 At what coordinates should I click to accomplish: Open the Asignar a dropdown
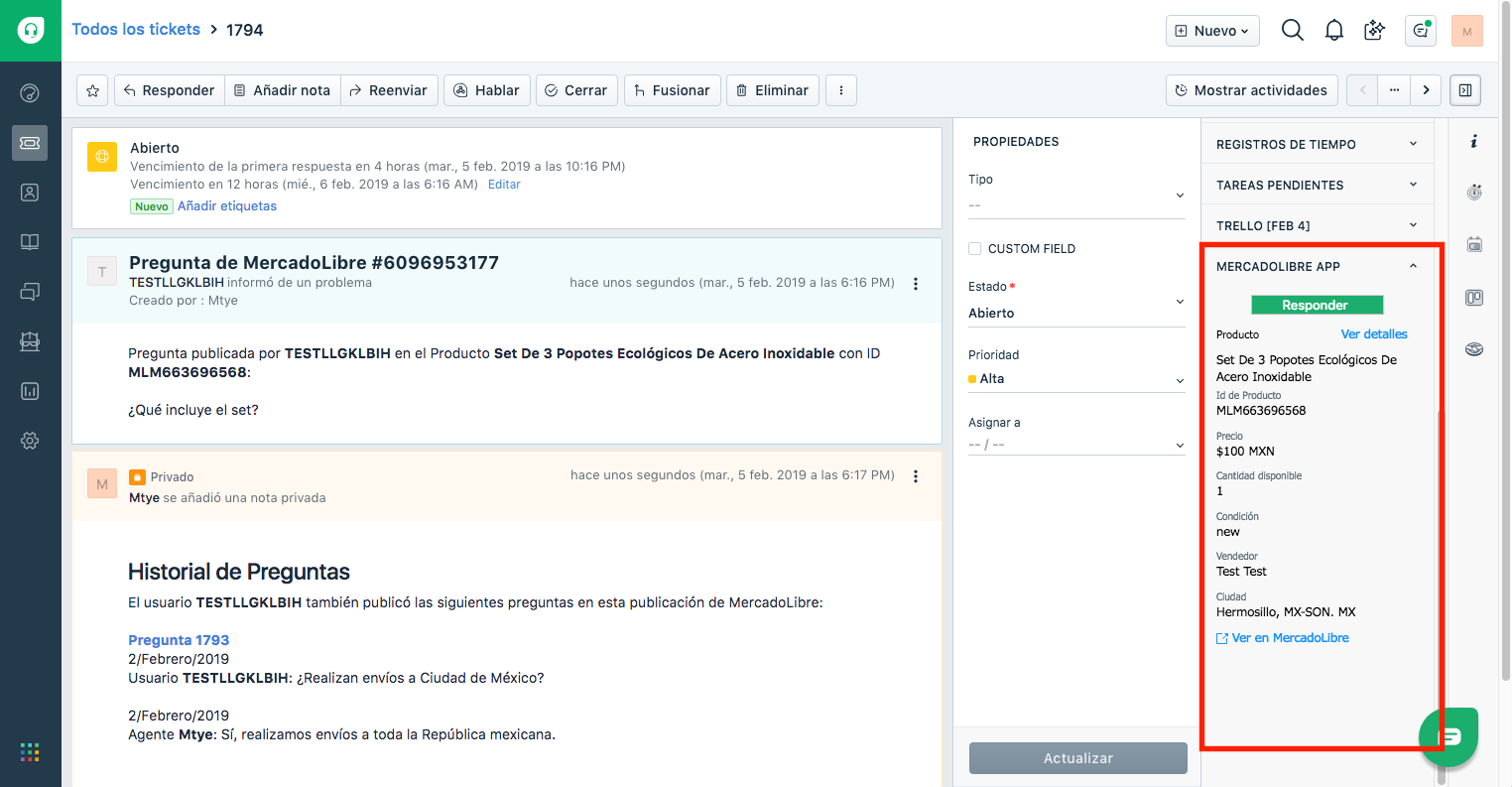[1076, 445]
